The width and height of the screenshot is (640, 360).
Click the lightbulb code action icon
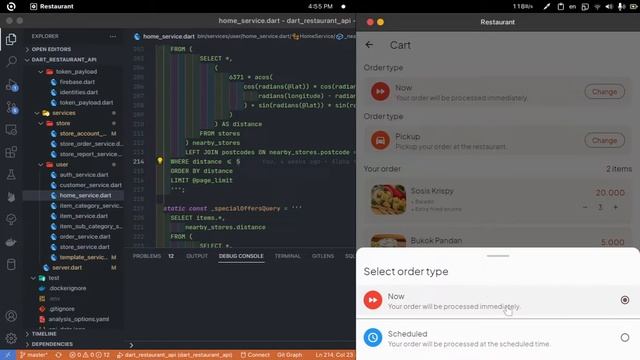pos(160,161)
